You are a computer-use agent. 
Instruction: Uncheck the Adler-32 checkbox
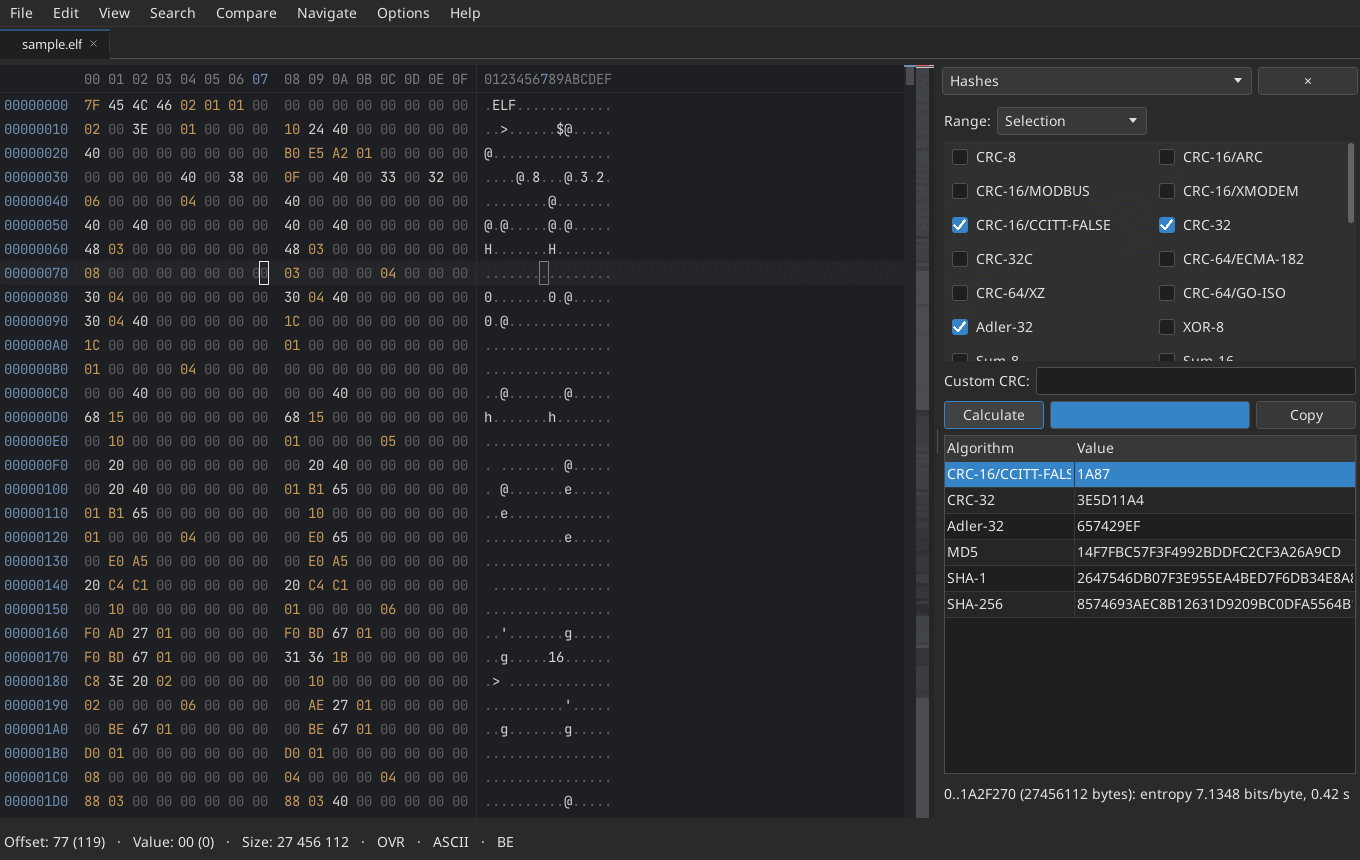[x=960, y=327]
